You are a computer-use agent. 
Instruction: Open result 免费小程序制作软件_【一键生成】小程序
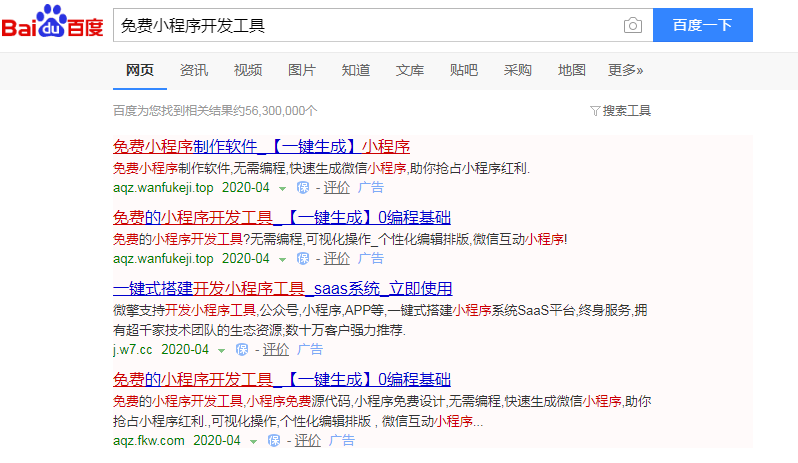261,147
